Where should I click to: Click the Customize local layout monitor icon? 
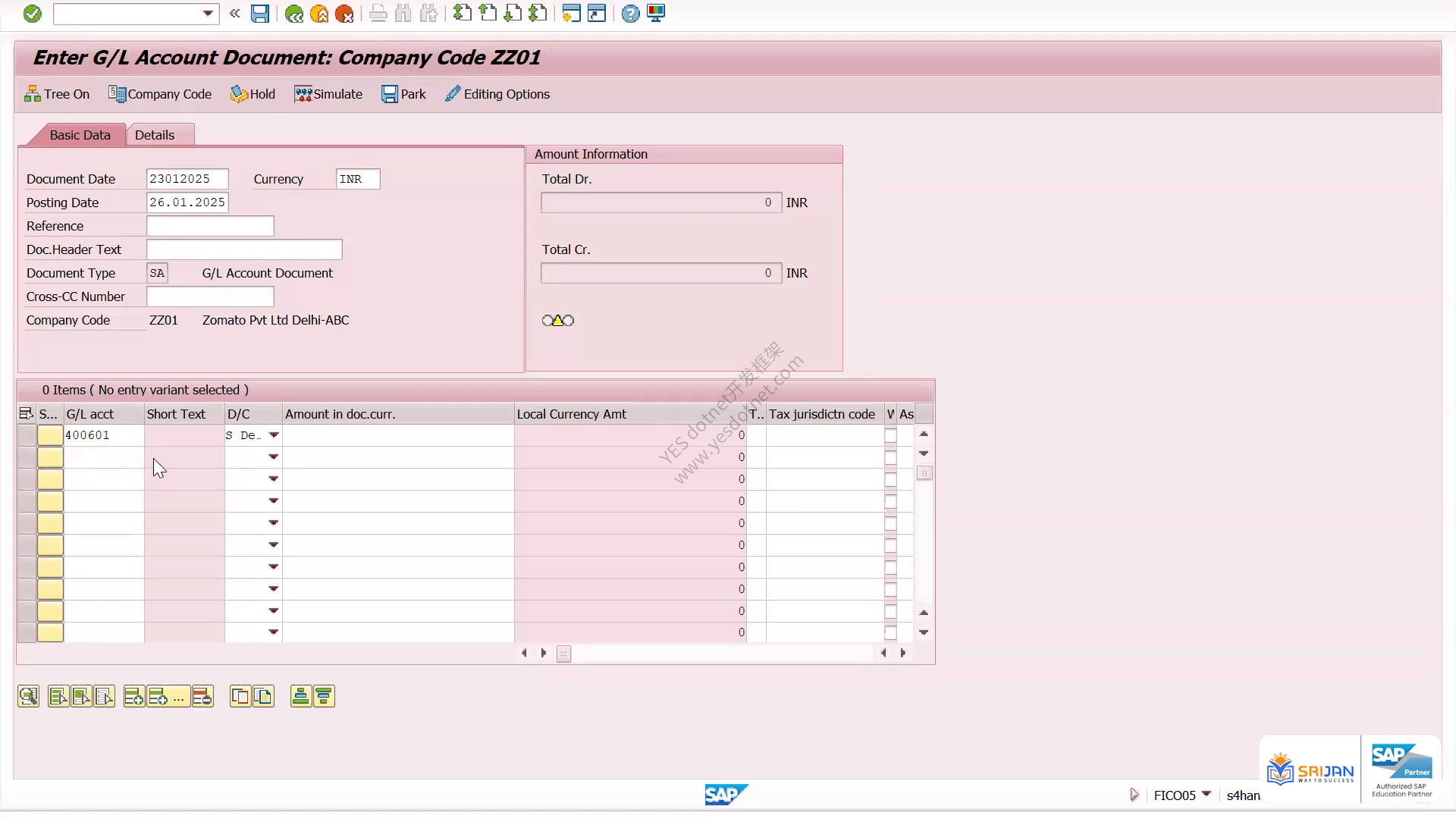pos(656,14)
